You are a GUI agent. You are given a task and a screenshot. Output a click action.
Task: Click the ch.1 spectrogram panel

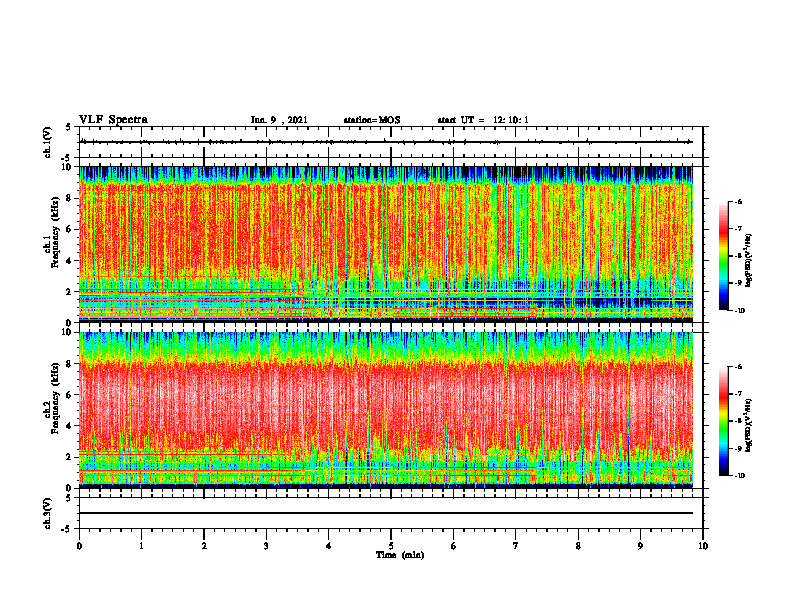pyautogui.click(x=386, y=244)
